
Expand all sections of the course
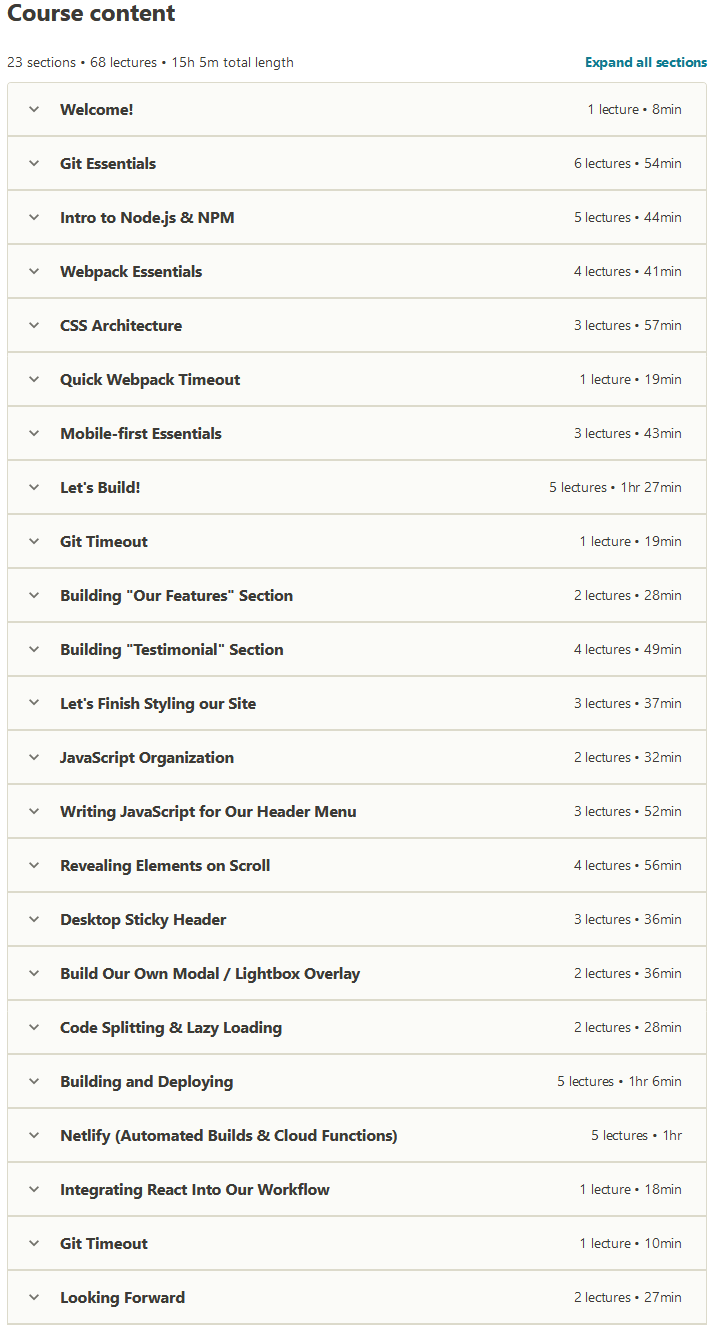[645, 62]
